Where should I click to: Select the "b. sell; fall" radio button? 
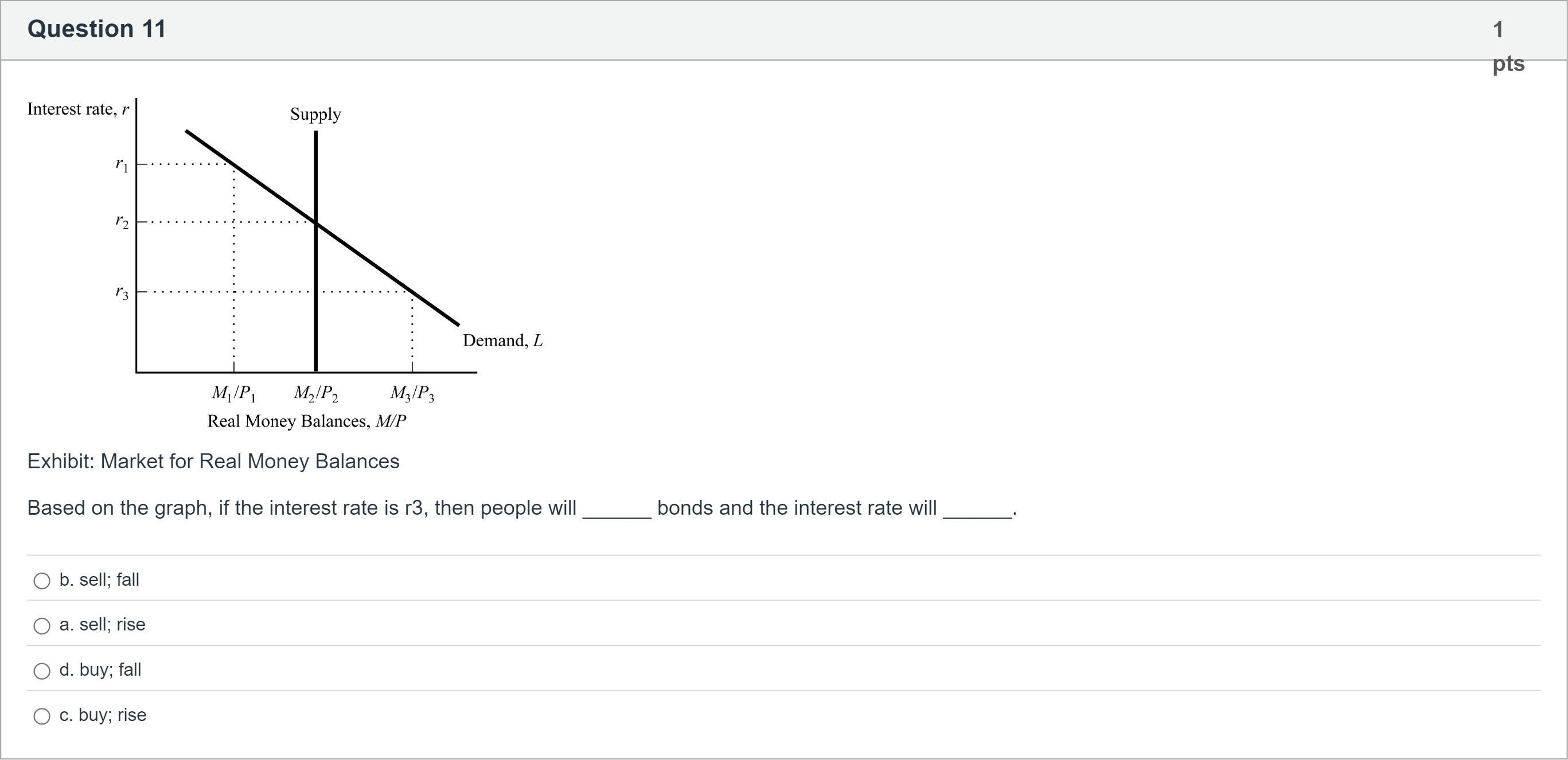tap(42, 581)
